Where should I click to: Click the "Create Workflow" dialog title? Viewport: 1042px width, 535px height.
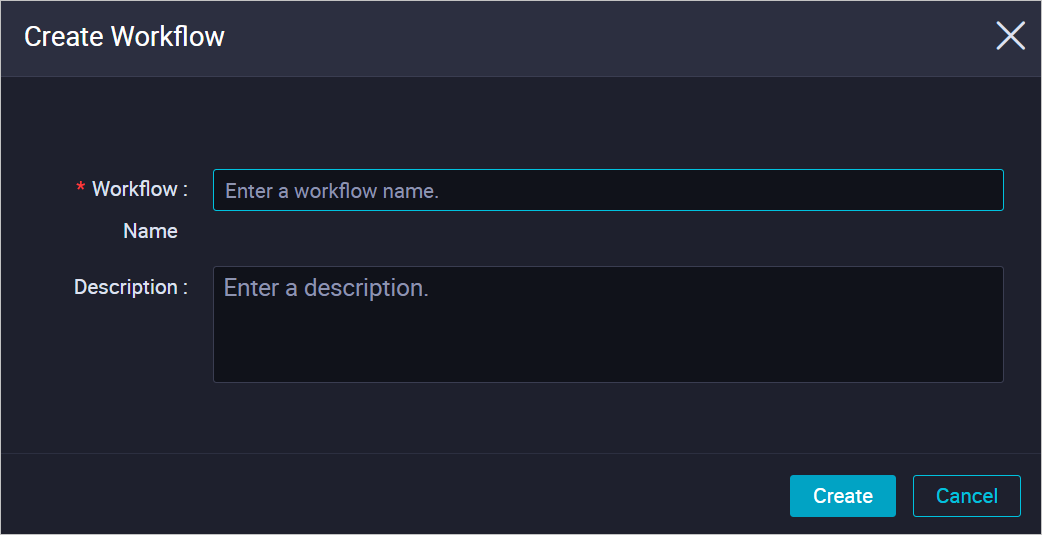coord(124,37)
